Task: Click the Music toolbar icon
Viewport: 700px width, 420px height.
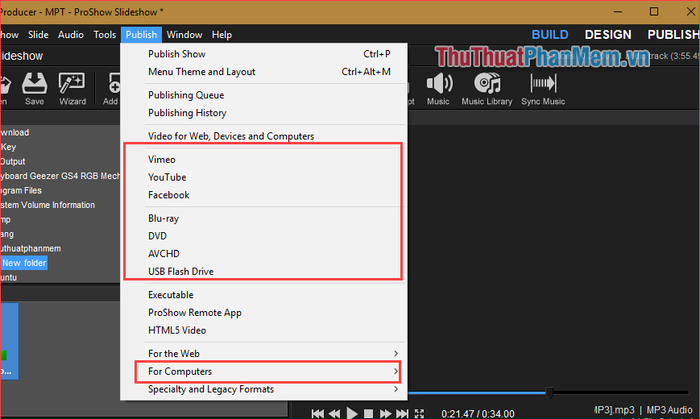Action: click(438, 89)
